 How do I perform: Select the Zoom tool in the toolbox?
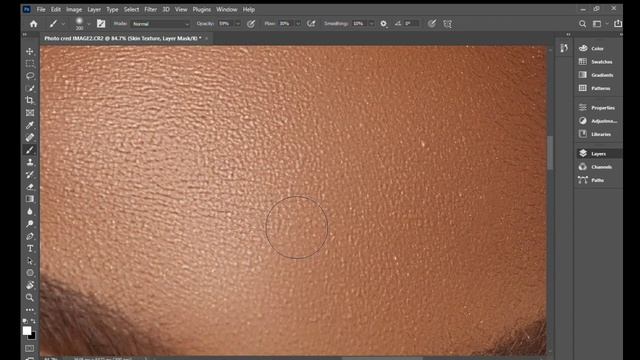pyautogui.click(x=30, y=298)
